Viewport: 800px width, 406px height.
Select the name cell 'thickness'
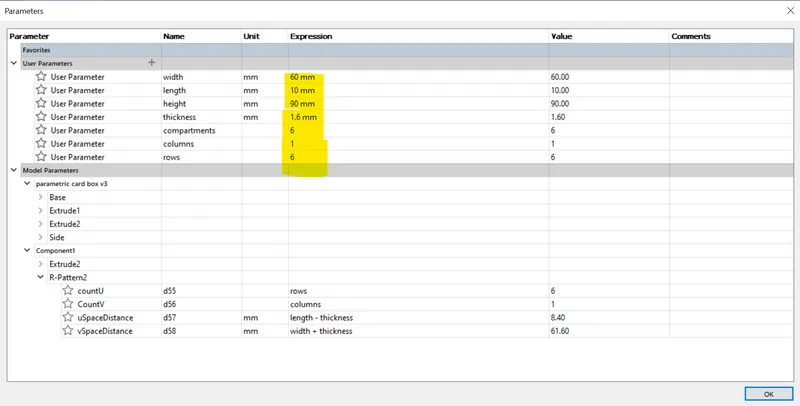tap(202, 117)
